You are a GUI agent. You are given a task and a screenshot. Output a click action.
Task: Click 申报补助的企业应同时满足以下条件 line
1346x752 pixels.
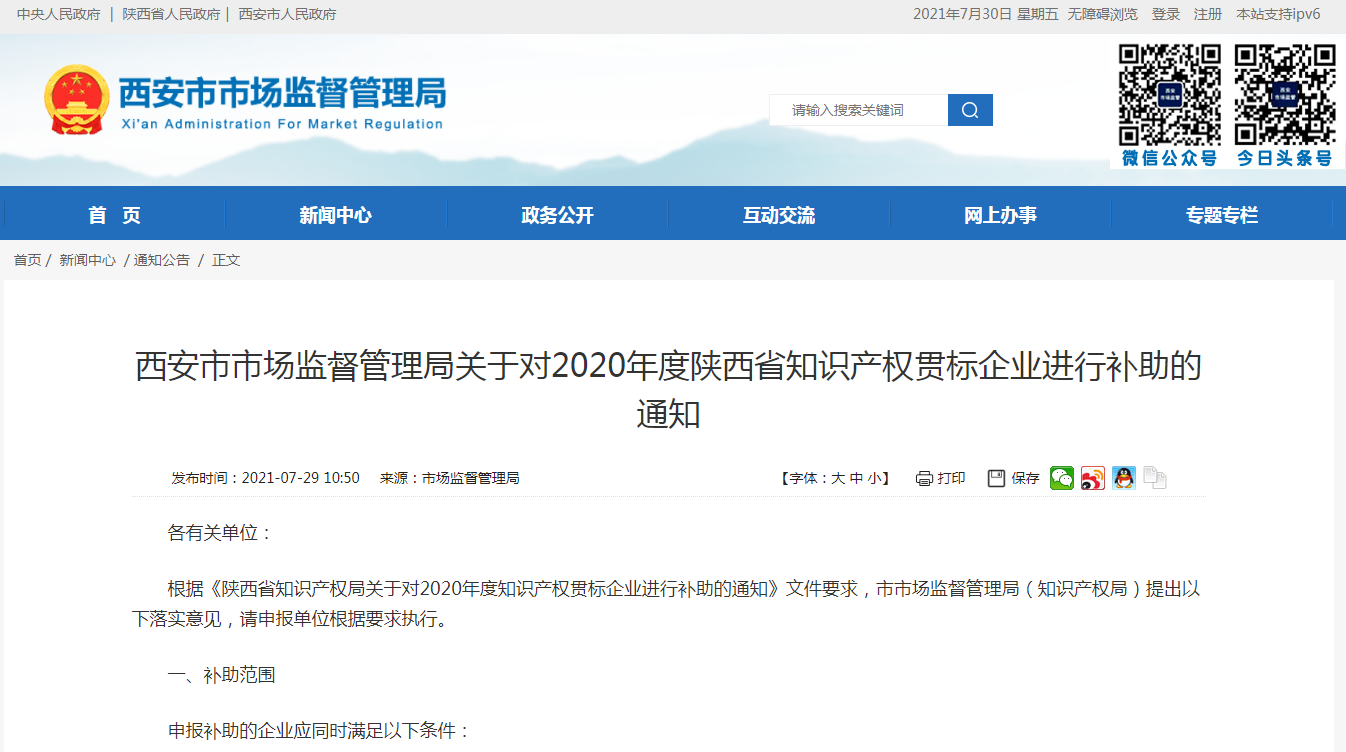(x=319, y=731)
